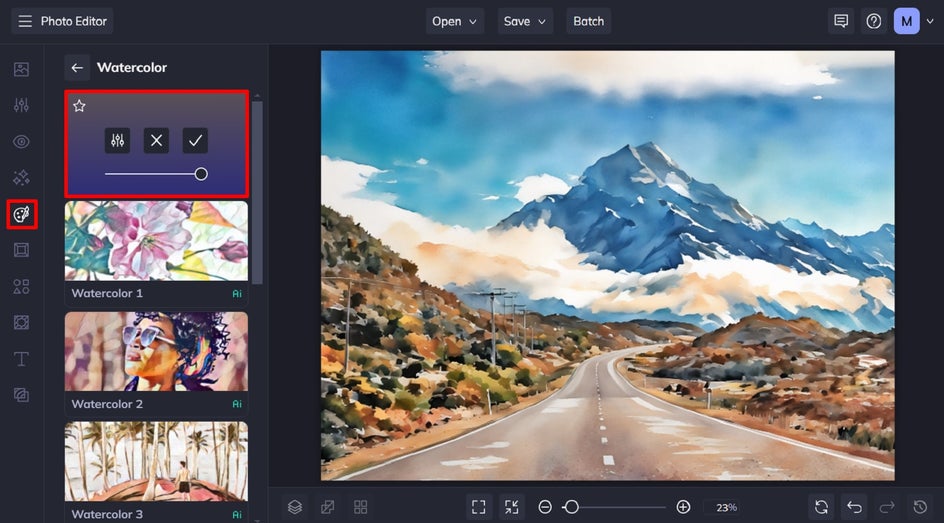The width and height of the screenshot is (944, 523).
Task: Toggle fit-to-screen view icon
Action: (479, 507)
